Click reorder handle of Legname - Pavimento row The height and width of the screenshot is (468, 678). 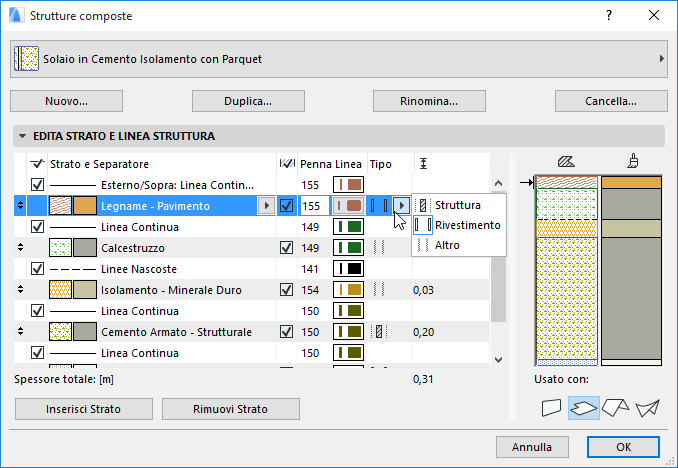pos(20,206)
